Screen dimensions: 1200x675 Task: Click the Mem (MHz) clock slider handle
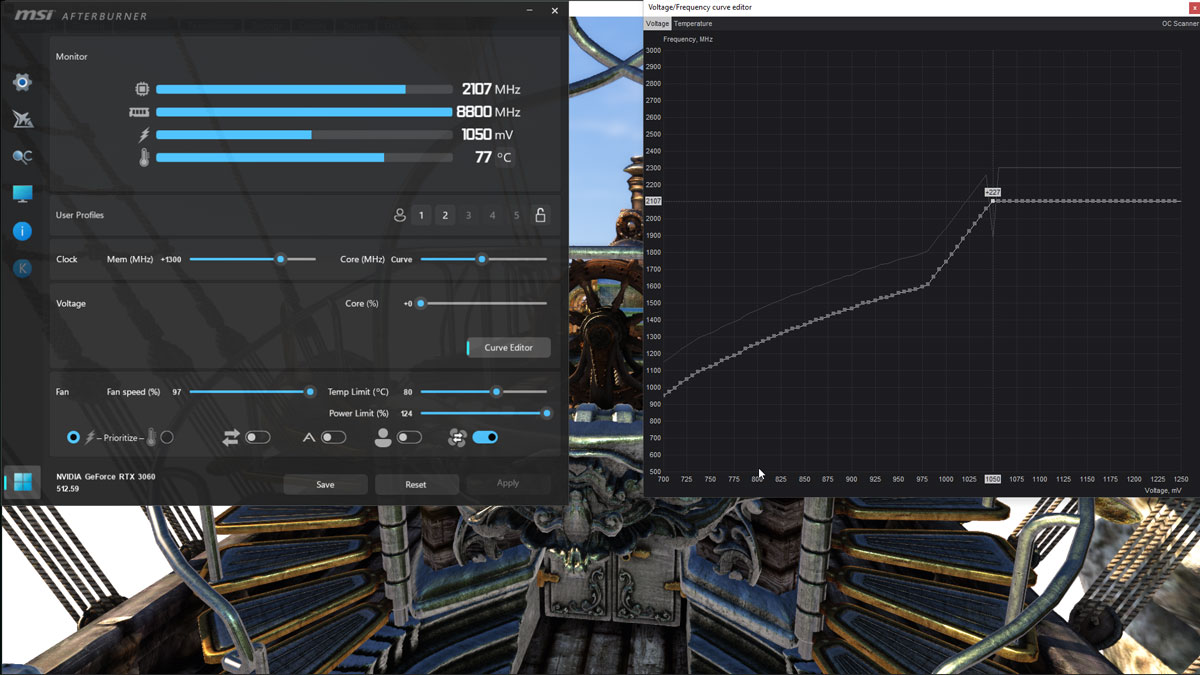pyautogui.click(x=281, y=259)
